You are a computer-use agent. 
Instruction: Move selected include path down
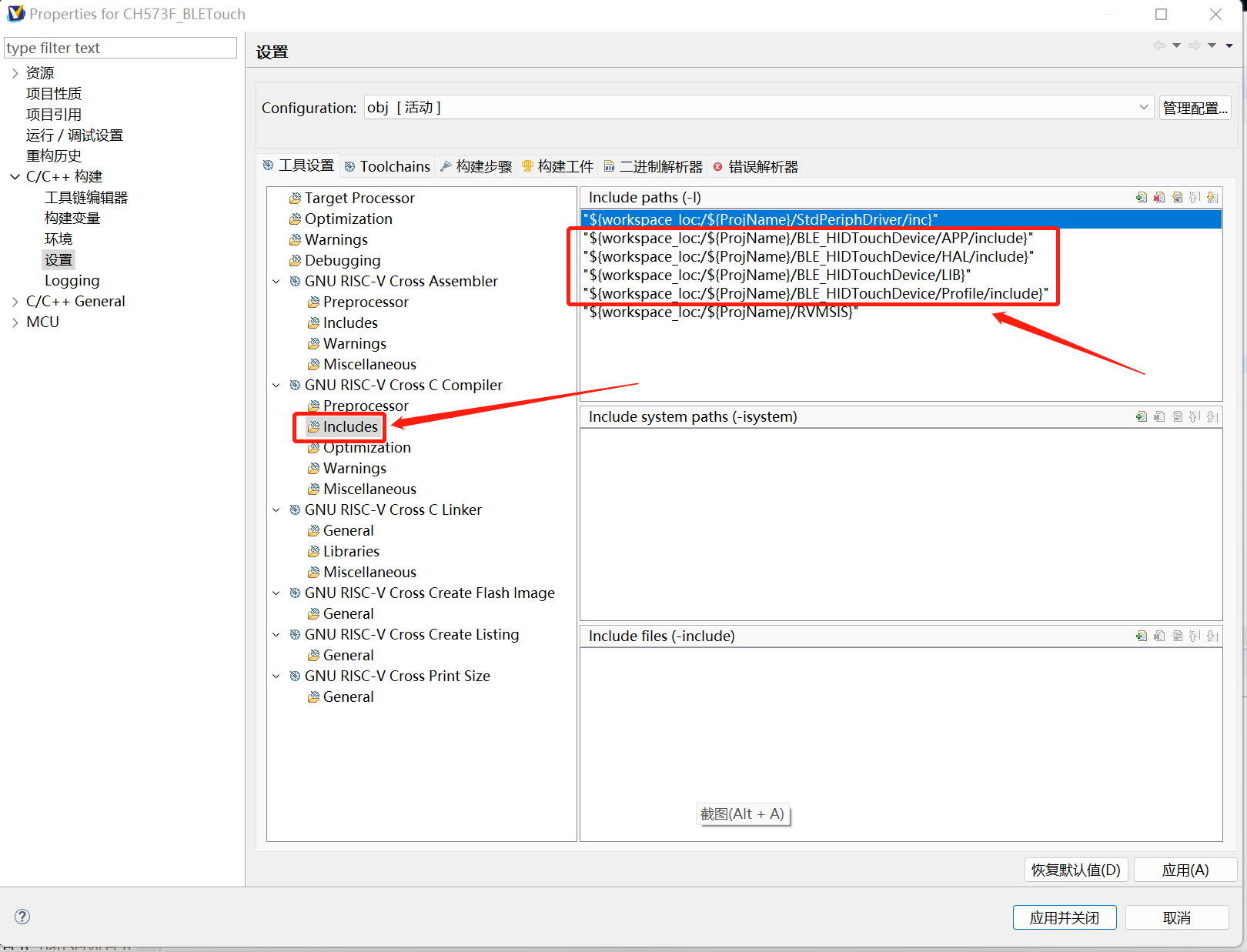1212,198
